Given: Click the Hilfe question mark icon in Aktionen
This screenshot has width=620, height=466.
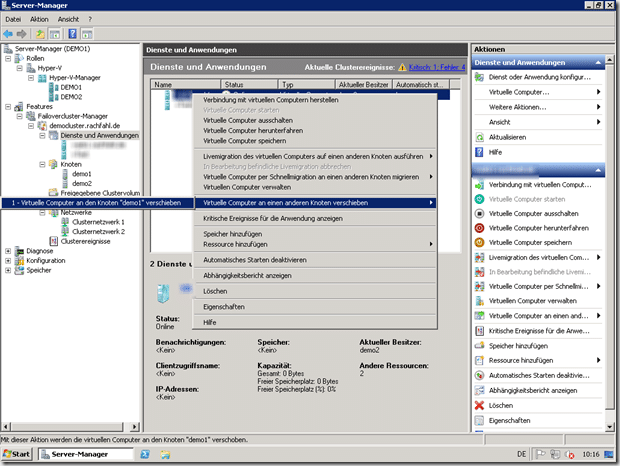Looking at the screenshot, I should 479,153.
